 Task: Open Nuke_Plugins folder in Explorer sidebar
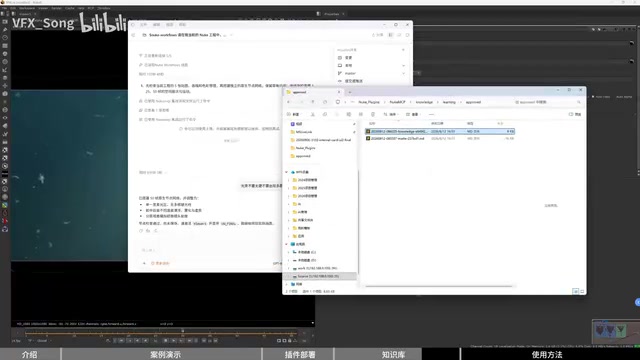click(305, 148)
